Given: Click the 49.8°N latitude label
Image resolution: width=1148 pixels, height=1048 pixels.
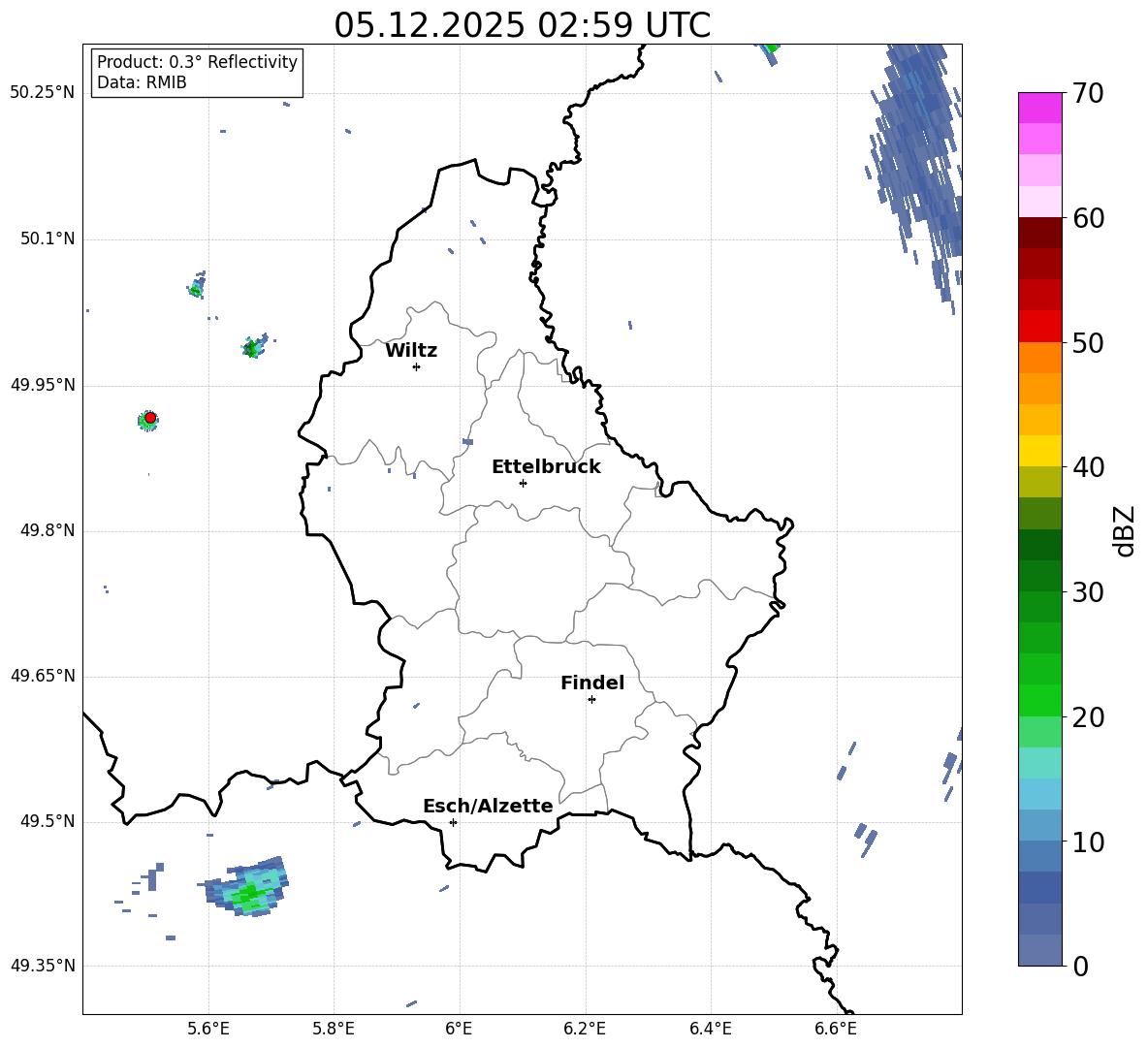Looking at the screenshot, I should point(48,530).
